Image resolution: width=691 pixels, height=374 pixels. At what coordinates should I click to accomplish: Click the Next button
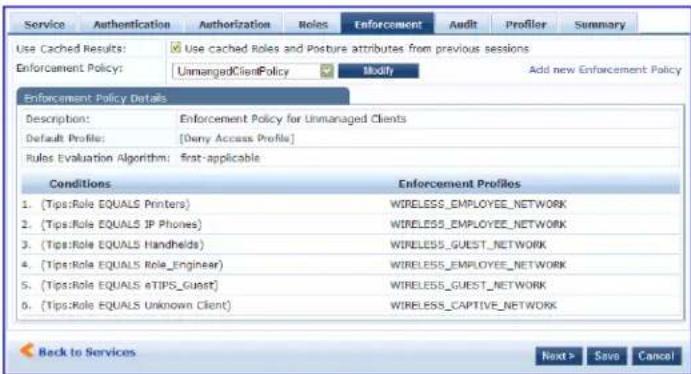click(x=558, y=356)
